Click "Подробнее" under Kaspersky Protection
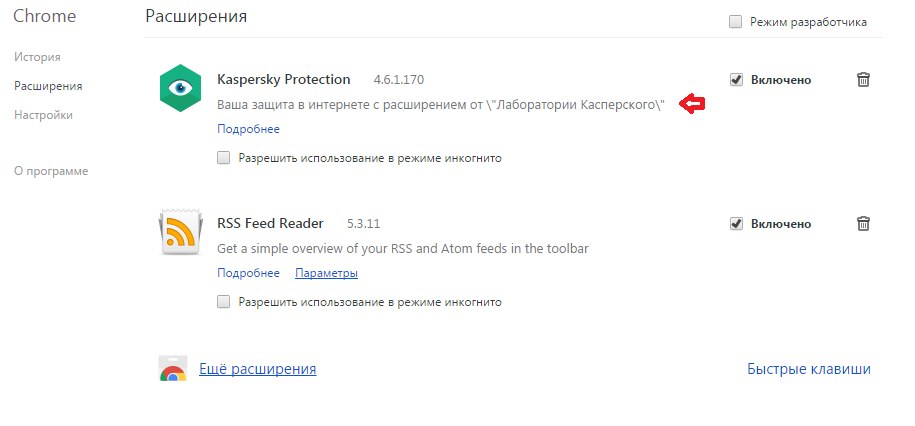915x426 pixels. pyautogui.click(x=248, y=129)
